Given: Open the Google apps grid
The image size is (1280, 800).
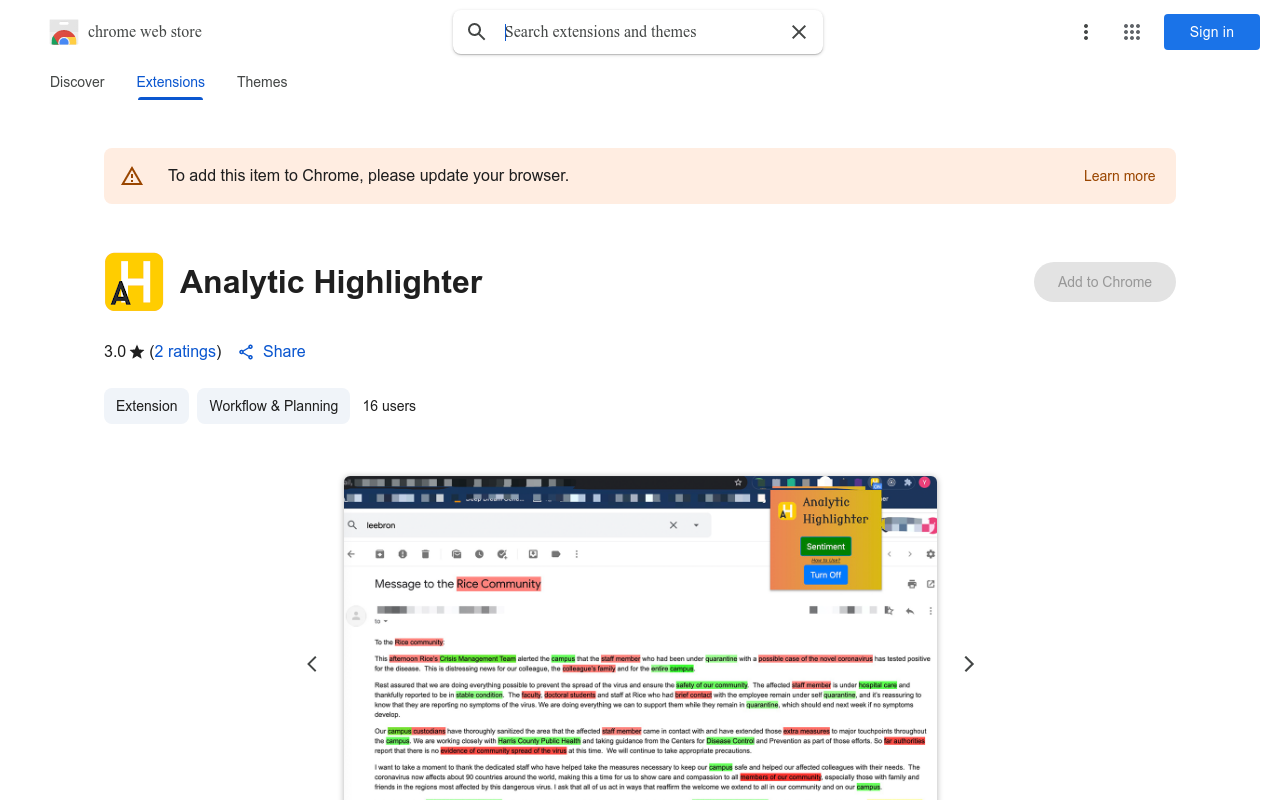Looking at the screenshot, I should [1132, 32].
